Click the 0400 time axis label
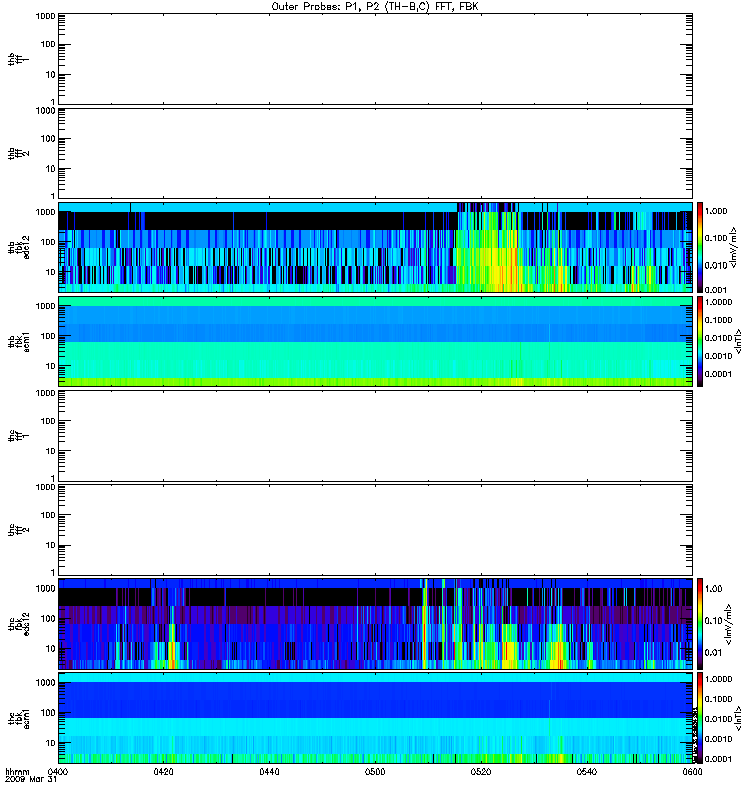Screen dimensions: 750x800 point(58,771)
